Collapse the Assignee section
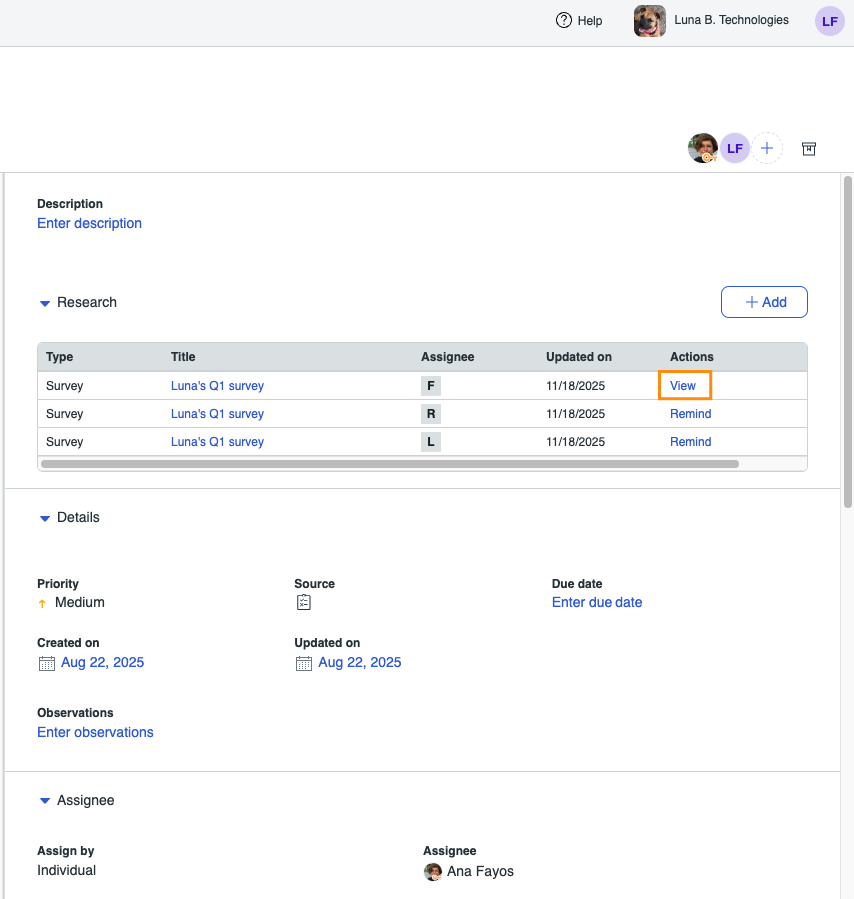 pos(45,801)
